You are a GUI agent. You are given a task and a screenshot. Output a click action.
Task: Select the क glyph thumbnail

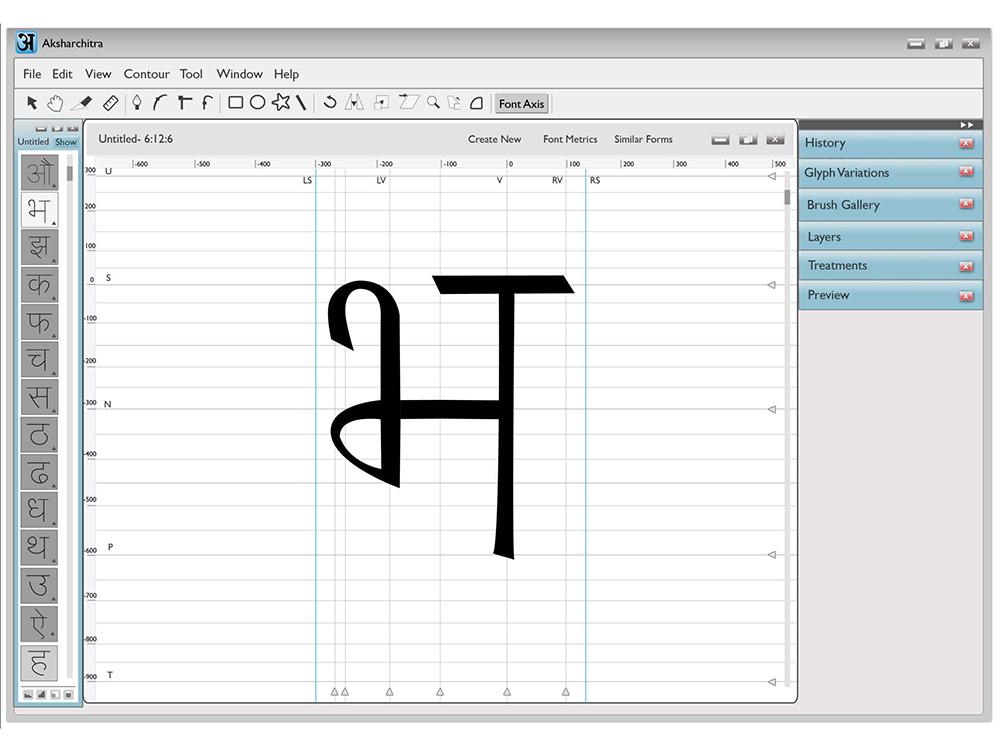[x=39, y=285]
